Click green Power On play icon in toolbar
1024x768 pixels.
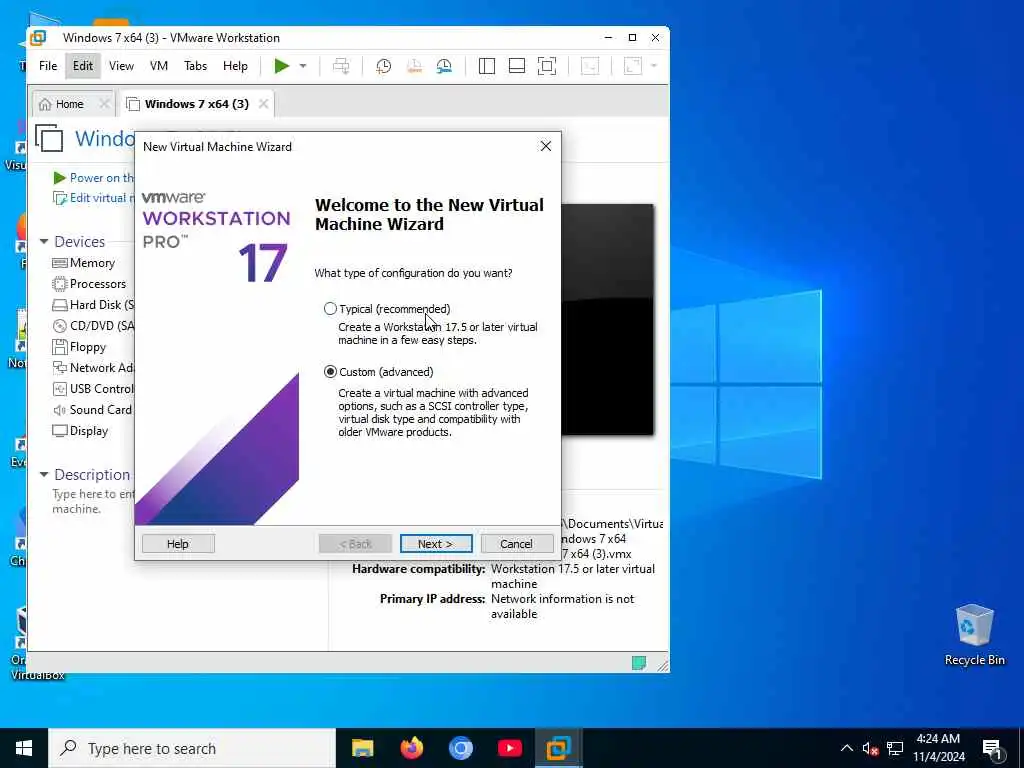(x=281, y=66)
